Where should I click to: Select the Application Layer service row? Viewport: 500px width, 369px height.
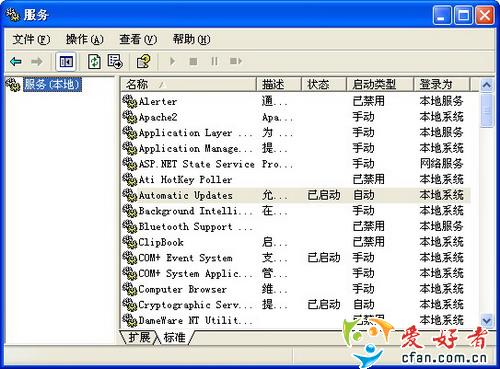(x=296, y=133)
